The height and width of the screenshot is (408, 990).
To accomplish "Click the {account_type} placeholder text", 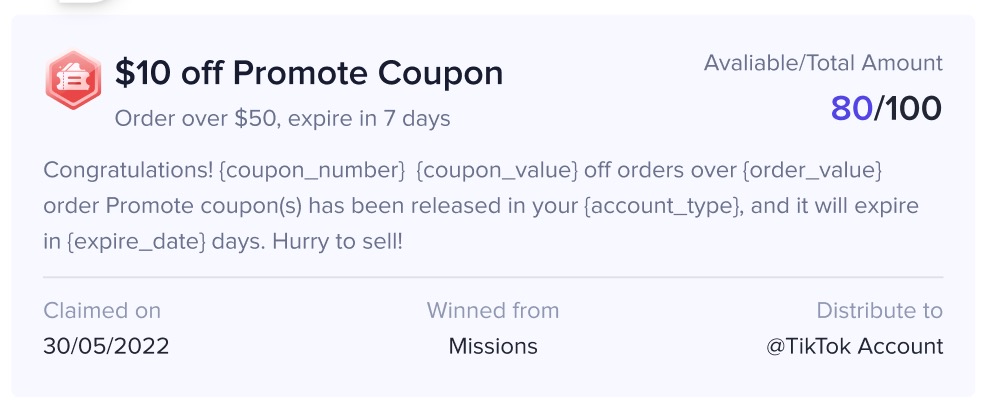I will (660, 206).
